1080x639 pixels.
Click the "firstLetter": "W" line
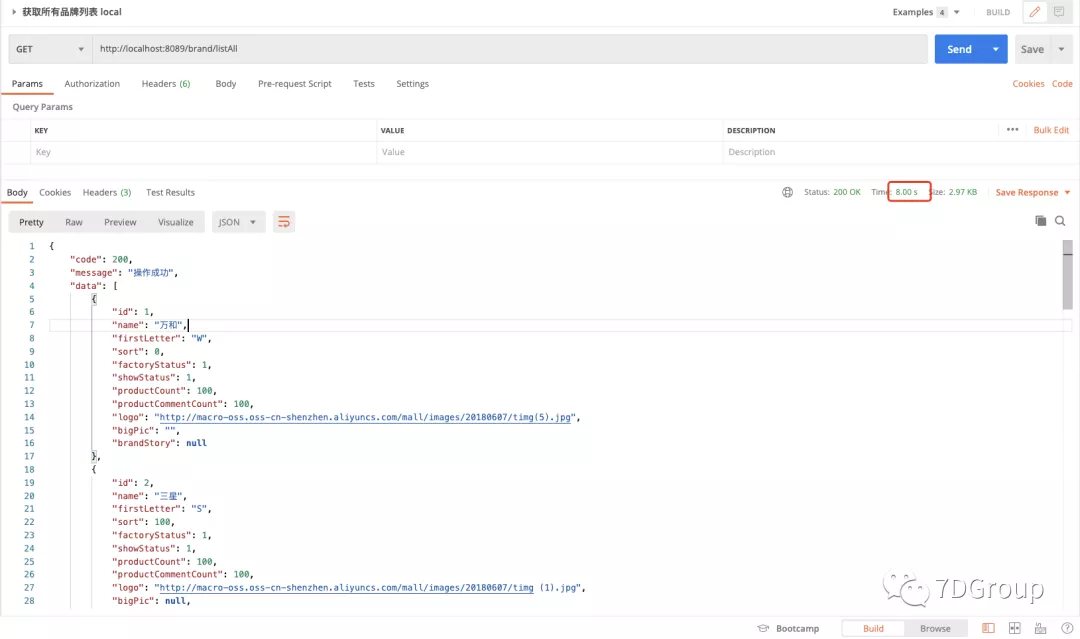pos(161,338)
